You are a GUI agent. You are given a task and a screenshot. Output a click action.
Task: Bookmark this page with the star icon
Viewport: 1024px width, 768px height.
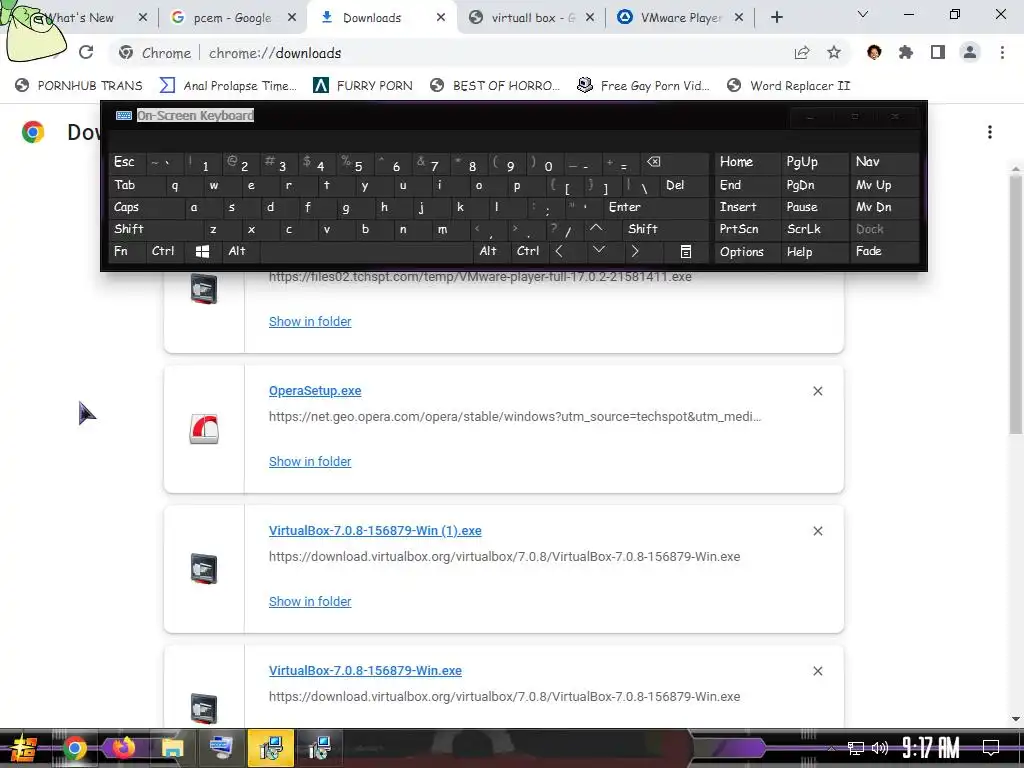coord(834,52)
